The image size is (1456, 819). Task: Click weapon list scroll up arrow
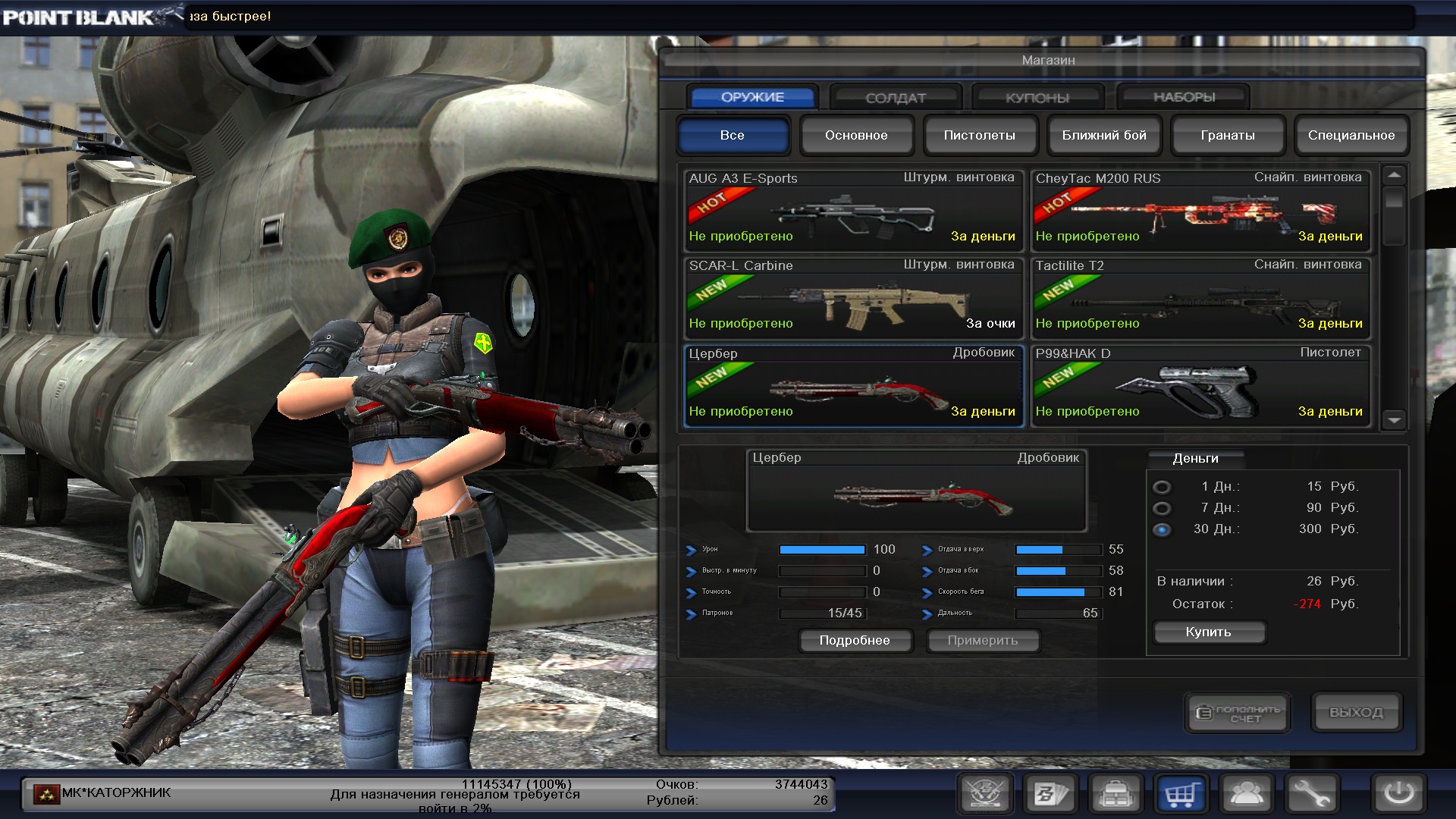pyautogui.click(x=1394, y=175)
